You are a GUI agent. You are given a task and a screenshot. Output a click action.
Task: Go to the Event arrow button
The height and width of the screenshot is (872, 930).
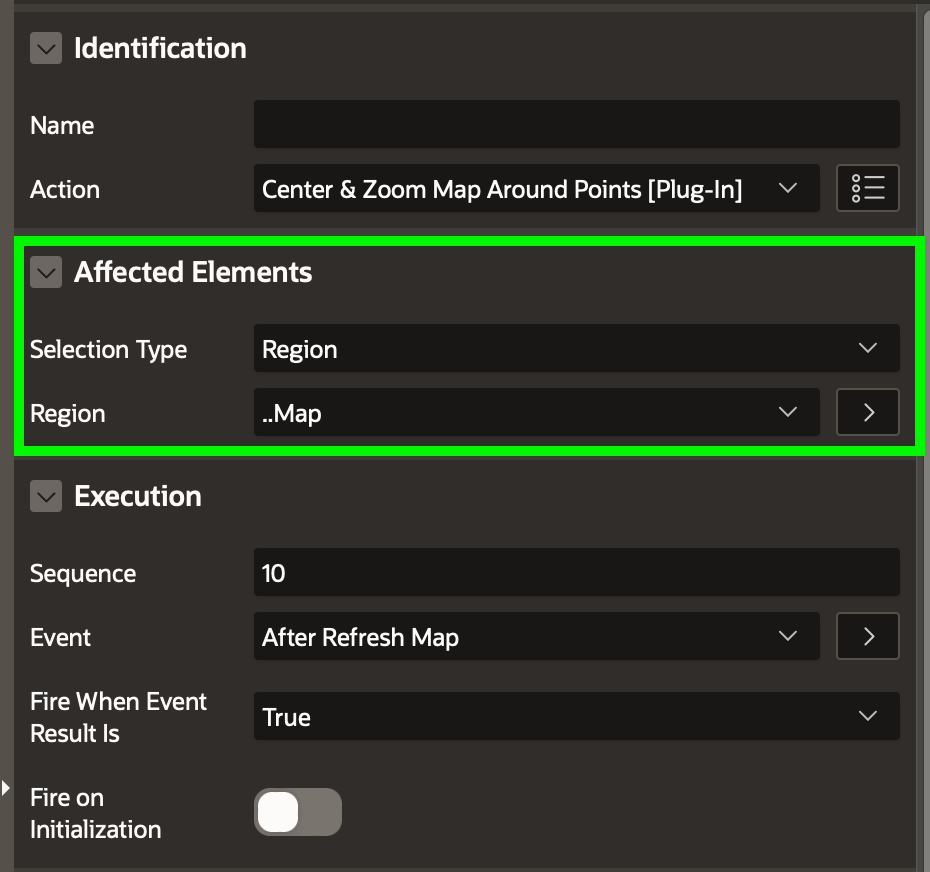click(867, 637)
